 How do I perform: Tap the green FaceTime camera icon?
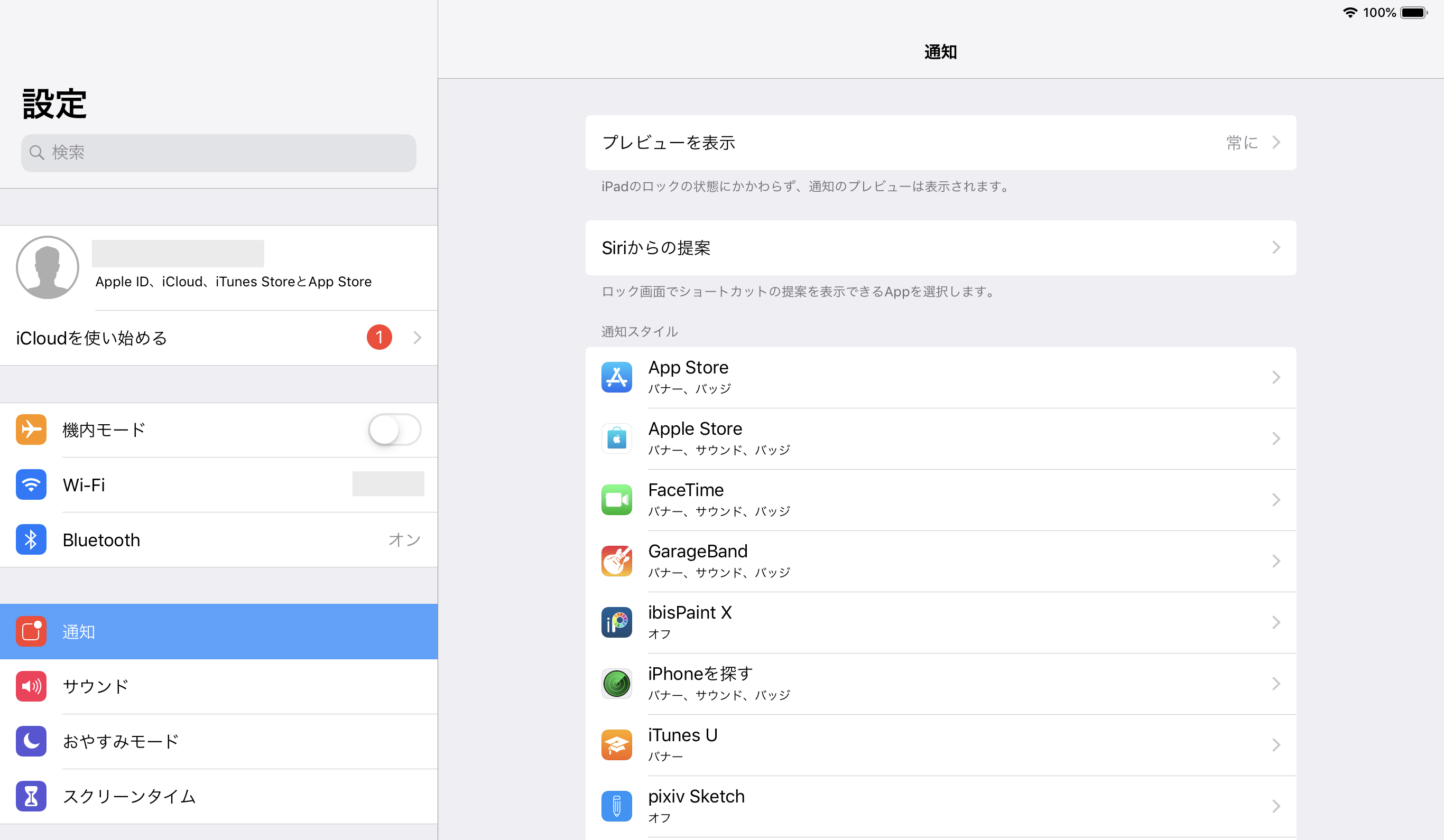pos(617,500)
